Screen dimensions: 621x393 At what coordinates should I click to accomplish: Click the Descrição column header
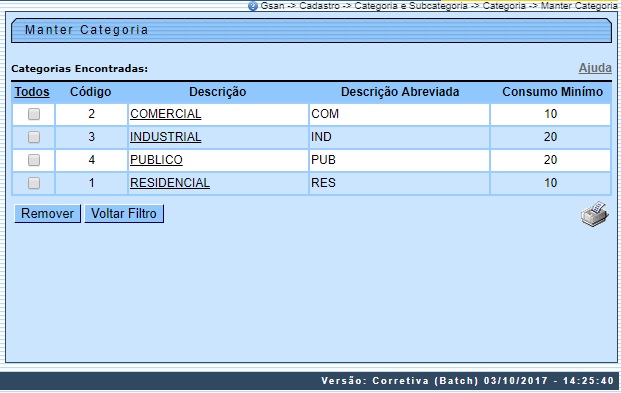217,92
